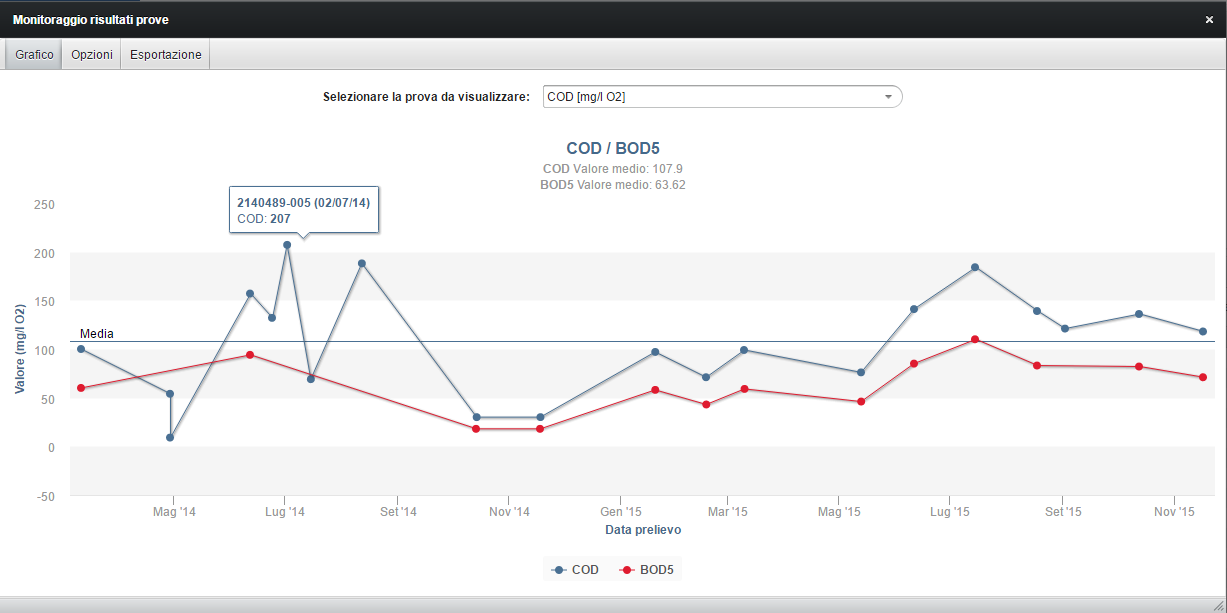Viewport: 1227px width, 613px height.
Task: Select the last COD point near Nov '15
Action: coord(1203,331)
